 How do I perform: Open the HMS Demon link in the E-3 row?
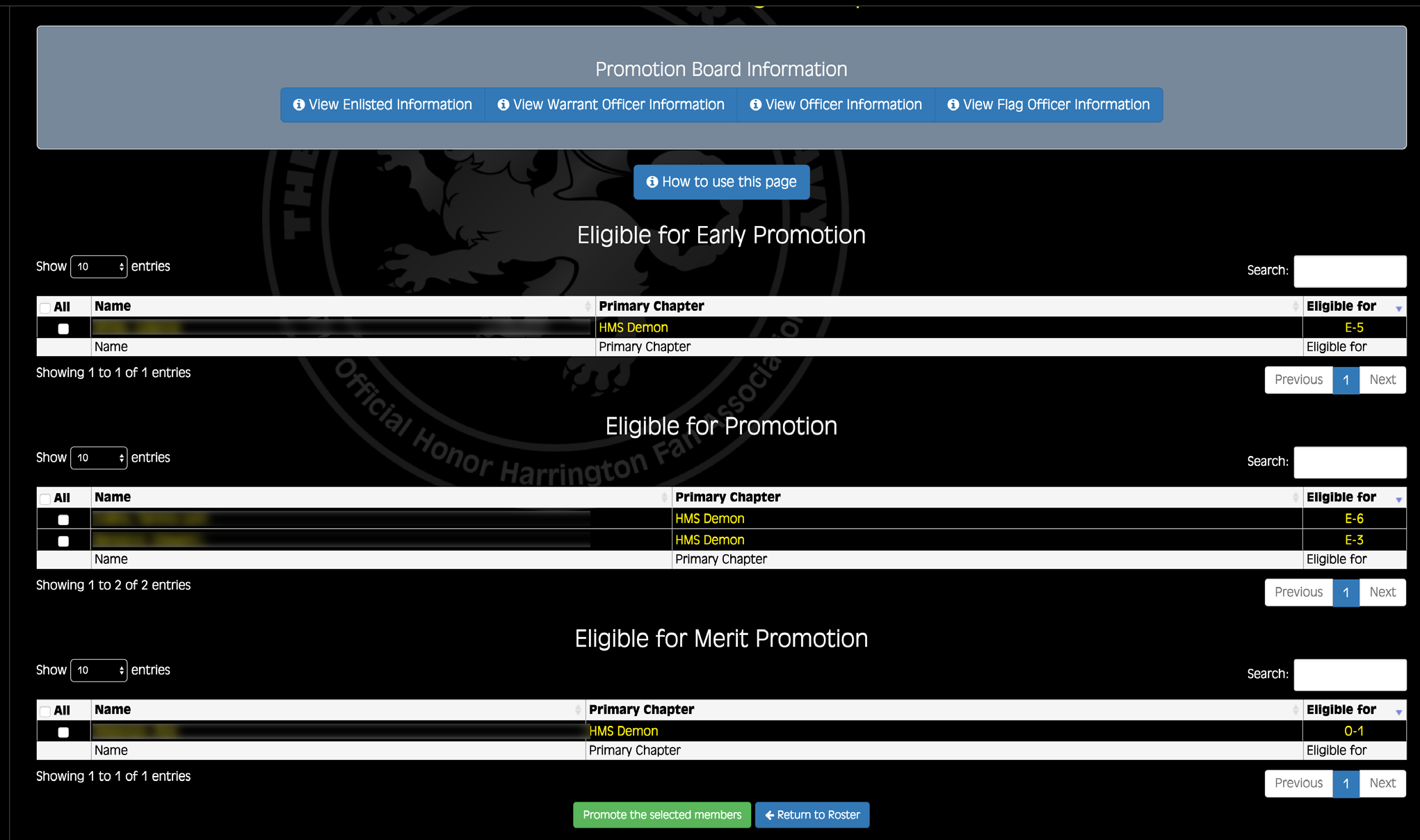709,540
